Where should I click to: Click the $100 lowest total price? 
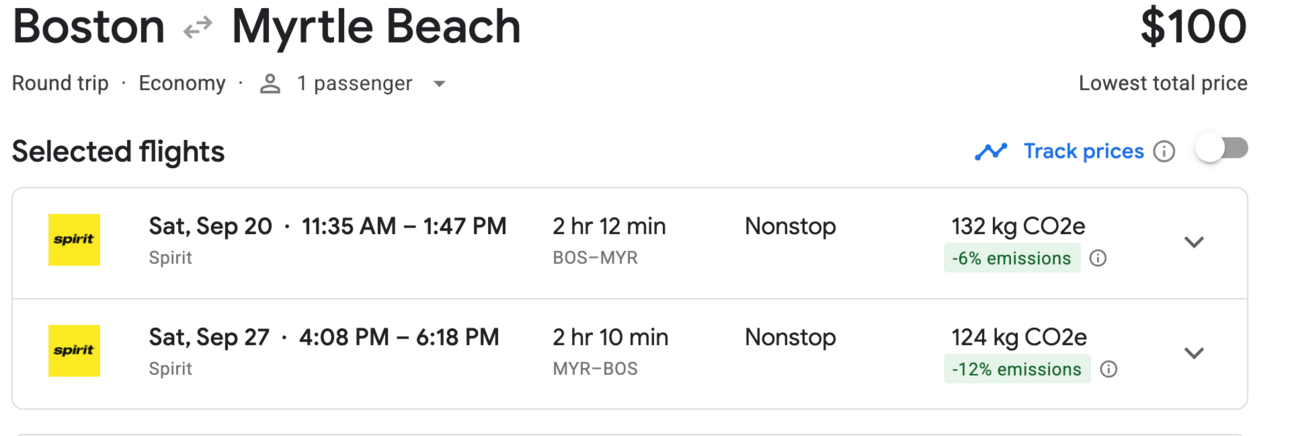pos(1193,28)
